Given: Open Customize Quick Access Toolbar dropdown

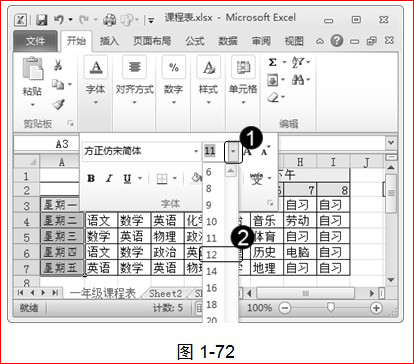Looking at the screenshot, I should coord(151,21).
